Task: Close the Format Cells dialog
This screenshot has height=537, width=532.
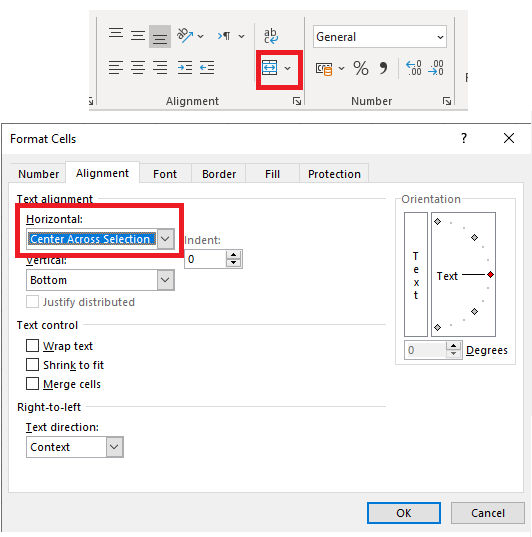Action: (x=509, y=138)
